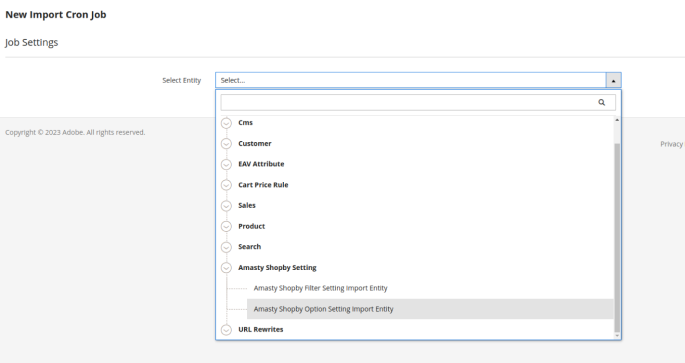Expand the Cms chevron circle icon
The height and width of the screenshot is (363, 685).
(x=226, y=123)
